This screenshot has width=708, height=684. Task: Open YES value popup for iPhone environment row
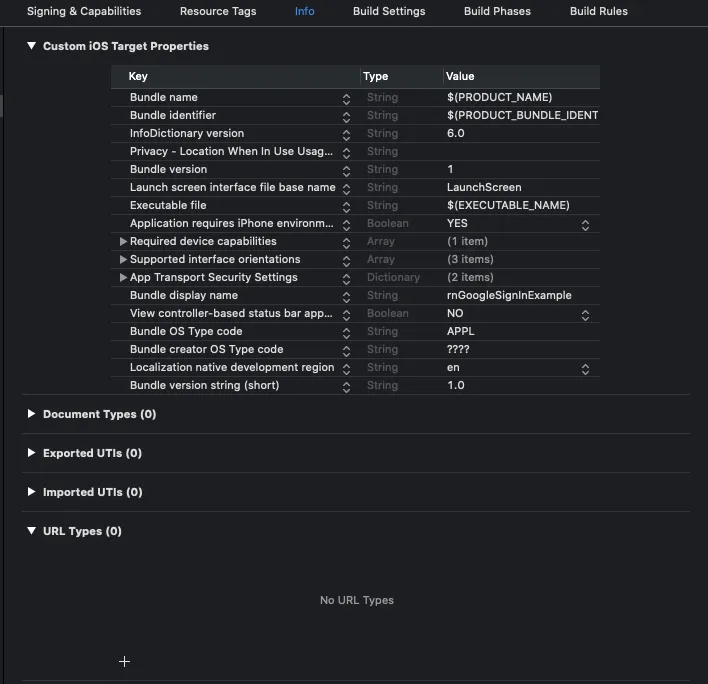(585, 225)
